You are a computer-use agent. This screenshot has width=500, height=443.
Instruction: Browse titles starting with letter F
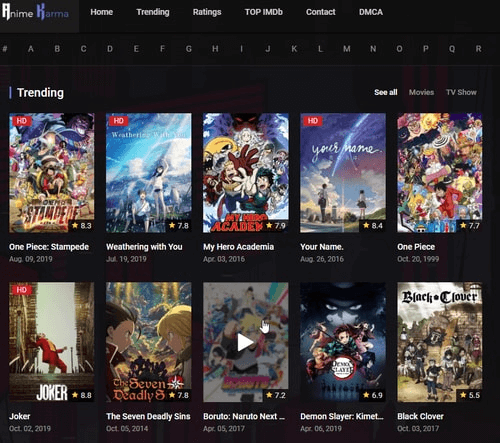[162, 49]
